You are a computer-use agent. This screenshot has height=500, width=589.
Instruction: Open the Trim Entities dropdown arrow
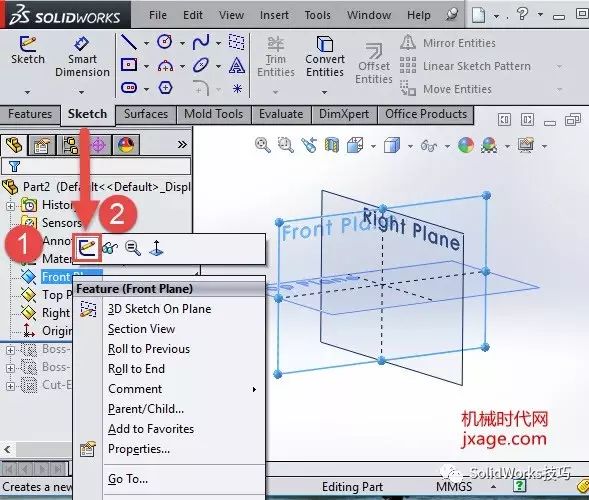275,92
